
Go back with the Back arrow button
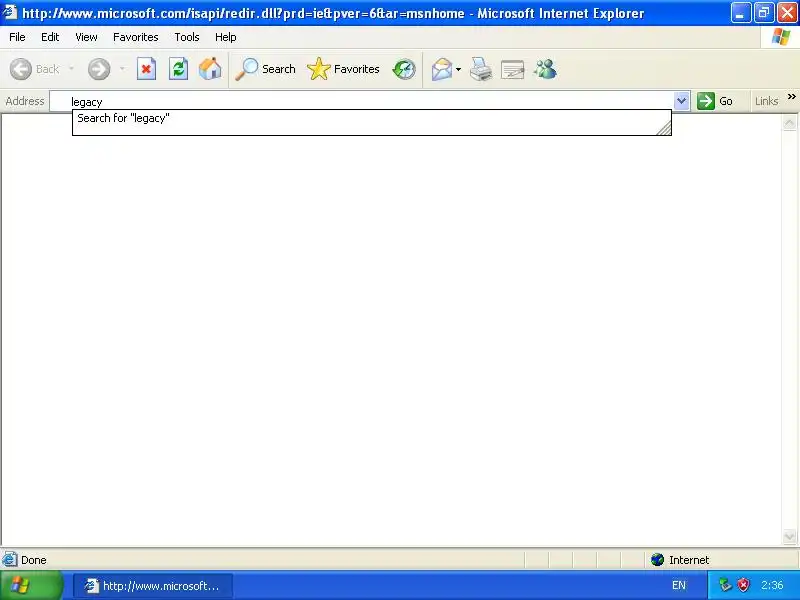click(35, 69)
